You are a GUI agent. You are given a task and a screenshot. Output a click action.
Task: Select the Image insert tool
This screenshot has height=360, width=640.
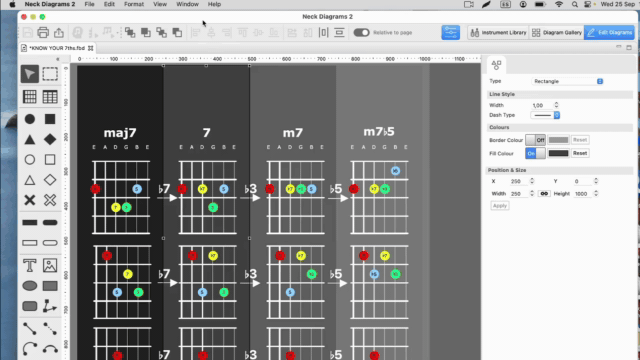point(50,266)
